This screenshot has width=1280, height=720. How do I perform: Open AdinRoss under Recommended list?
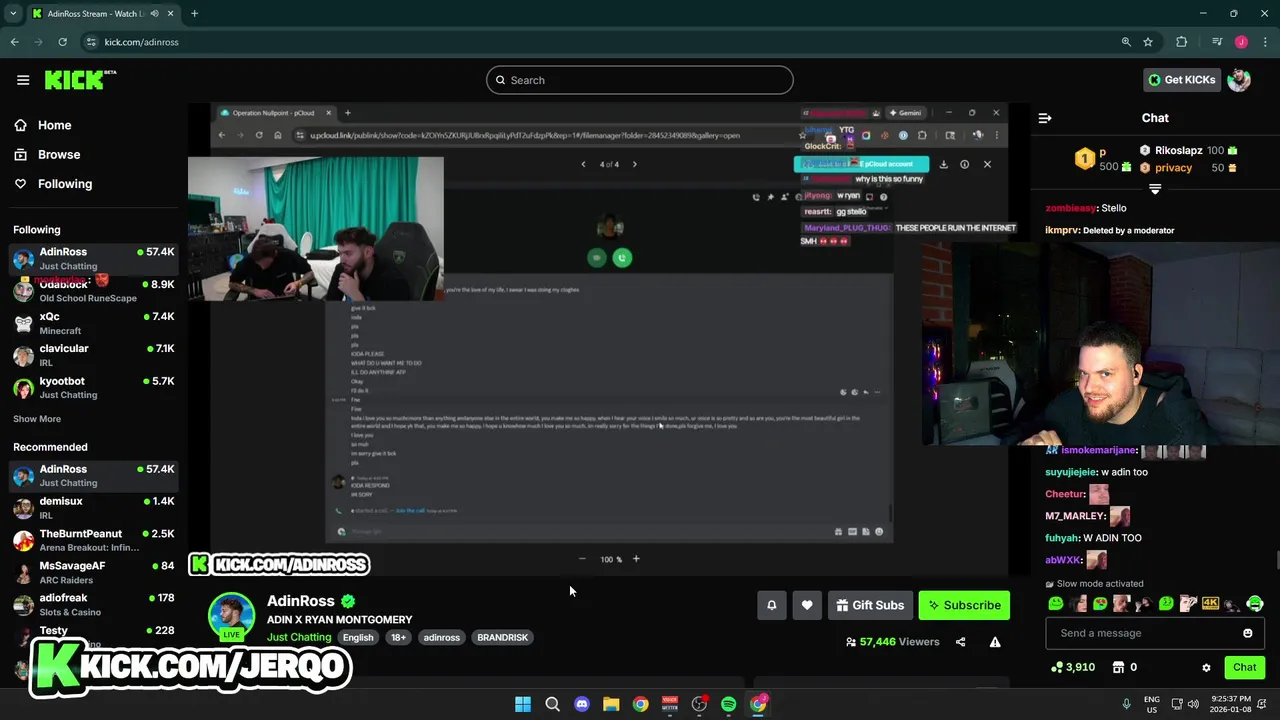click(94, 475)
